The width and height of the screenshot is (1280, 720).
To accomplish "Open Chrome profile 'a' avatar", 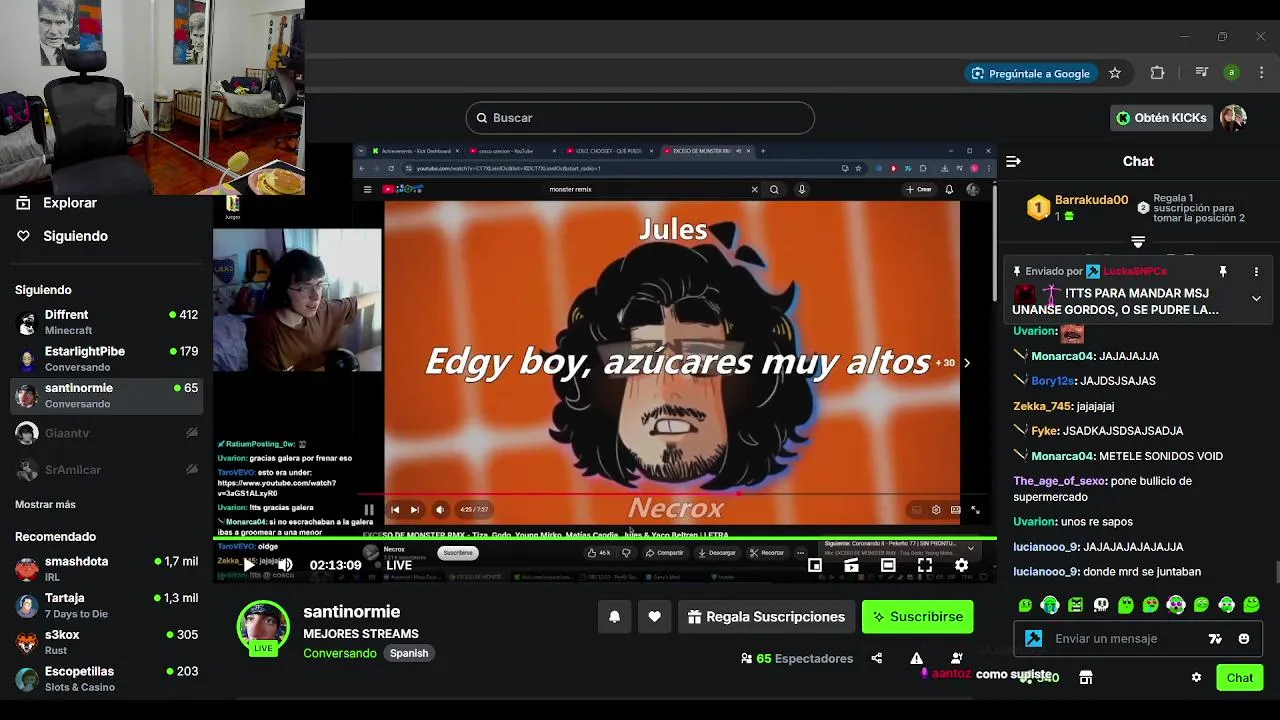I will pos(1232,73).
